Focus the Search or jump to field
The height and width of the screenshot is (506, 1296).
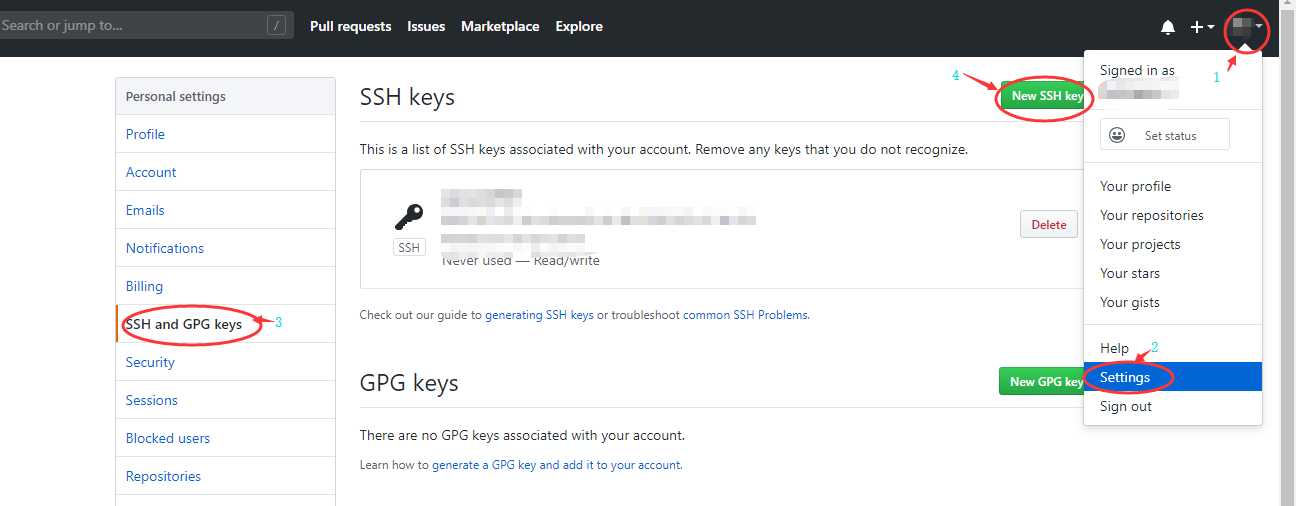[146, 26]
